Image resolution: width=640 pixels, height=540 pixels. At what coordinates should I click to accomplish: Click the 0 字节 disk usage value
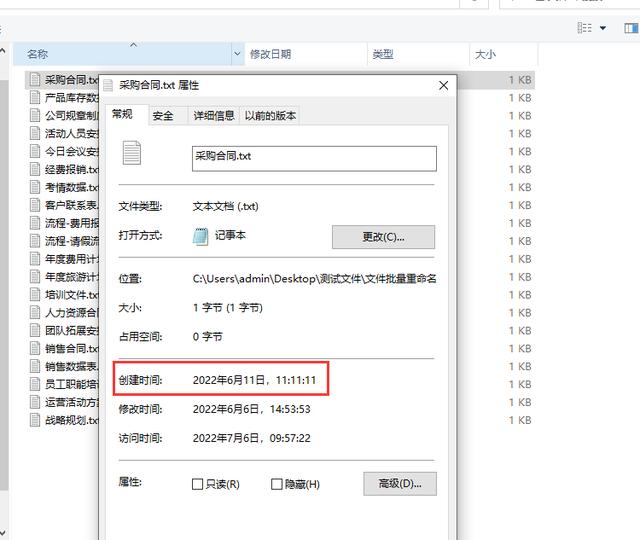click(x=208, y=337)
